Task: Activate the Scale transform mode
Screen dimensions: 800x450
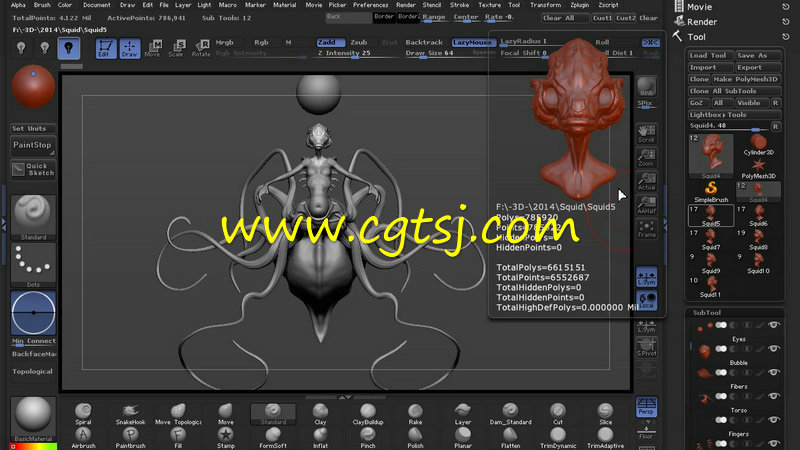Action: [176, 48]
